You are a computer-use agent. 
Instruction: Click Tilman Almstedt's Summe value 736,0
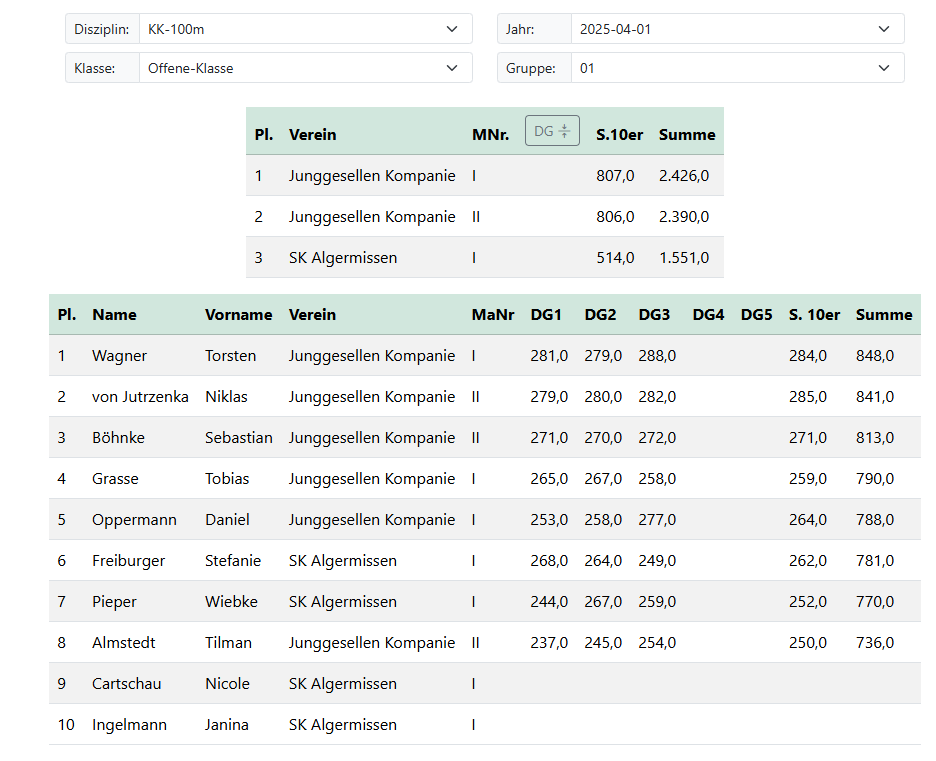(874, 643)
